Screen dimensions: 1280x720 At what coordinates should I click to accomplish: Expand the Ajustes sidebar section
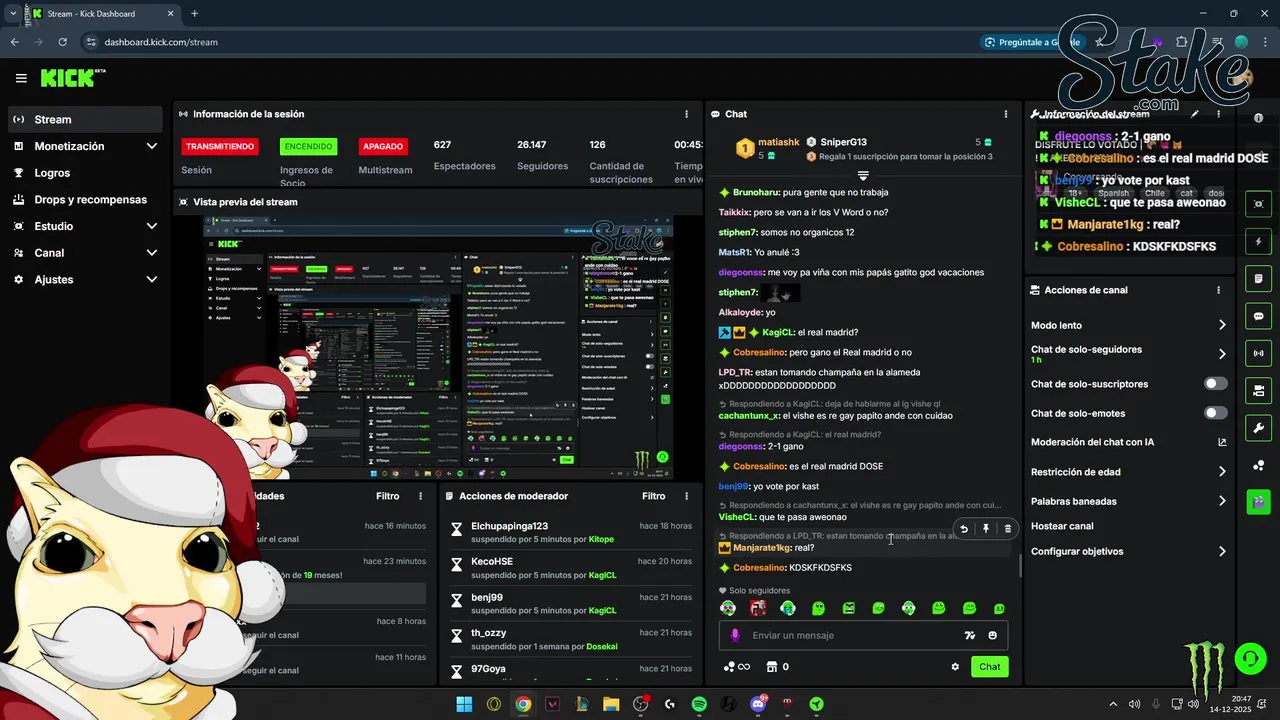[152, 280]
